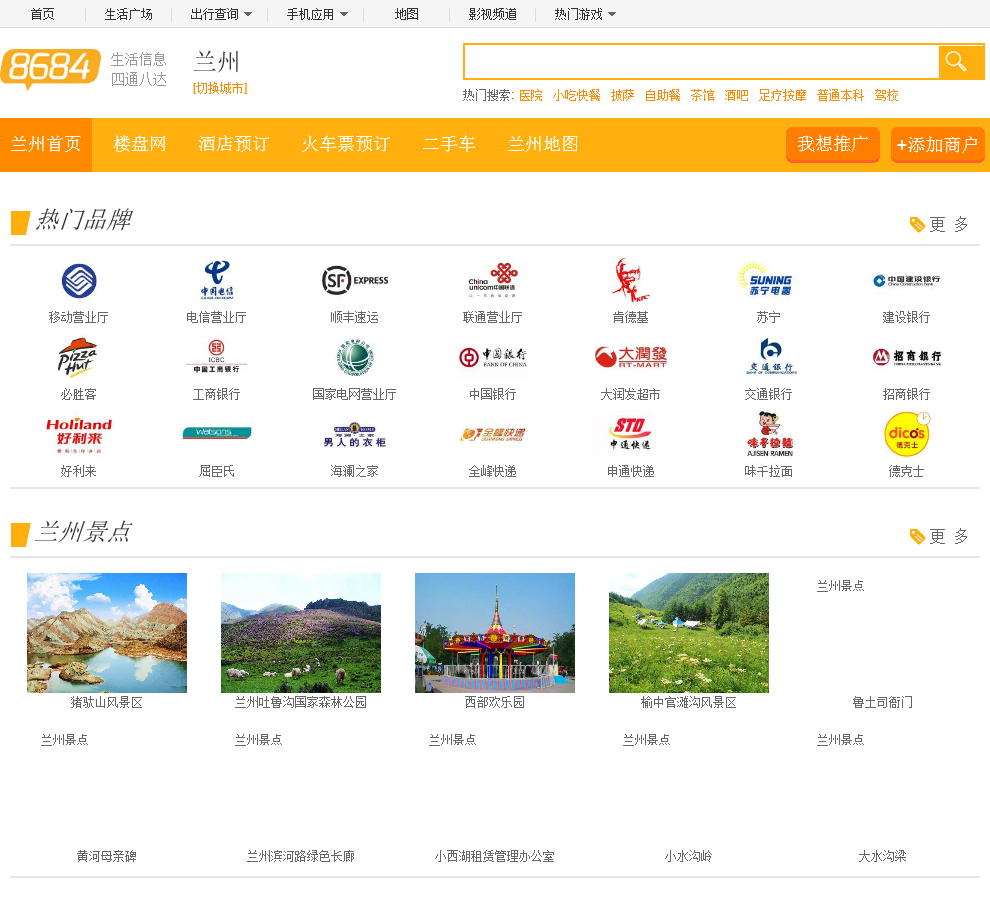Select the 兰州地图 navigation tab
The image size is (990, 900).
[x=543, y=145]
